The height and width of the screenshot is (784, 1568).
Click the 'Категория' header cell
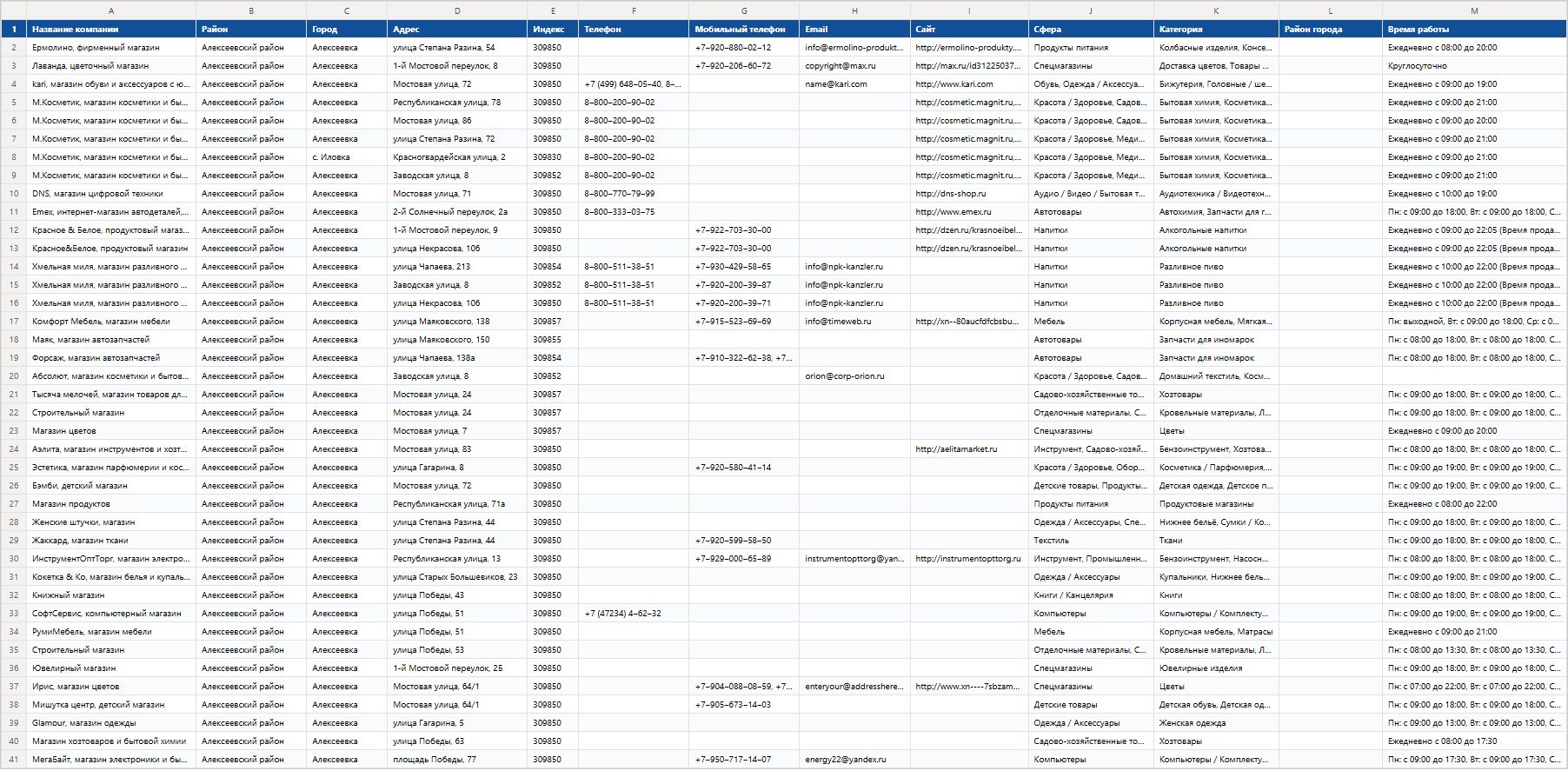[1216, 29]
